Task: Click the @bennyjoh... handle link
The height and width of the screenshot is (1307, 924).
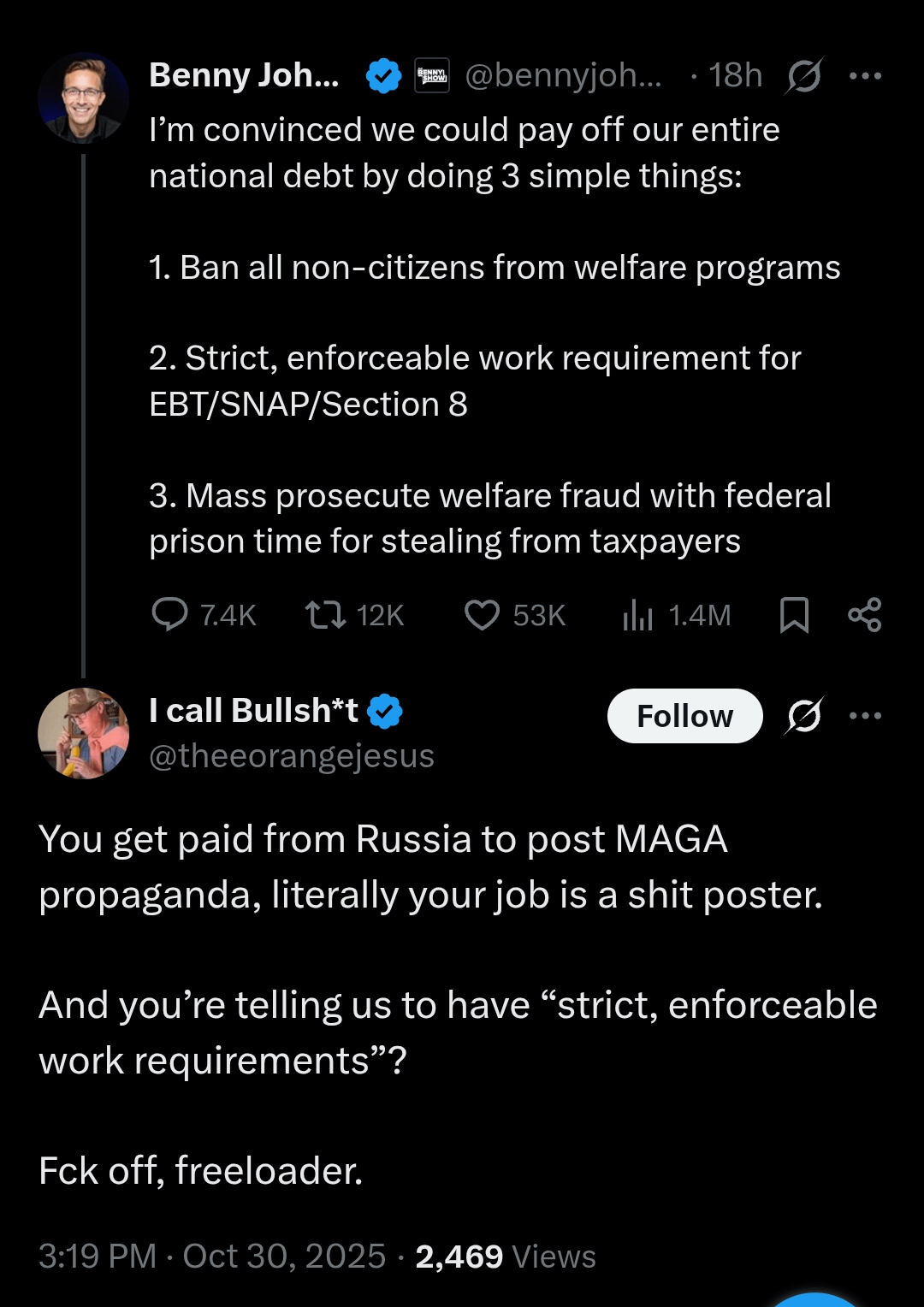Action: (563, 76)
